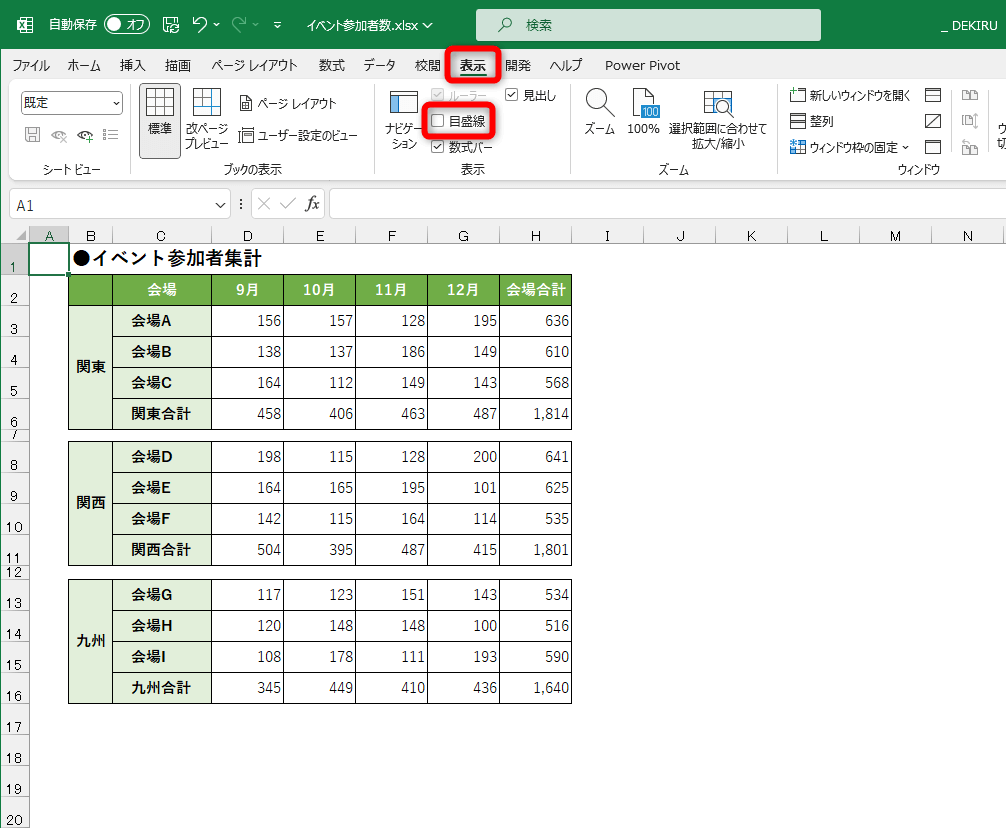Uncheck the 見出し headings checkbox
The image size is (1006, 828).
pos(512,95)
